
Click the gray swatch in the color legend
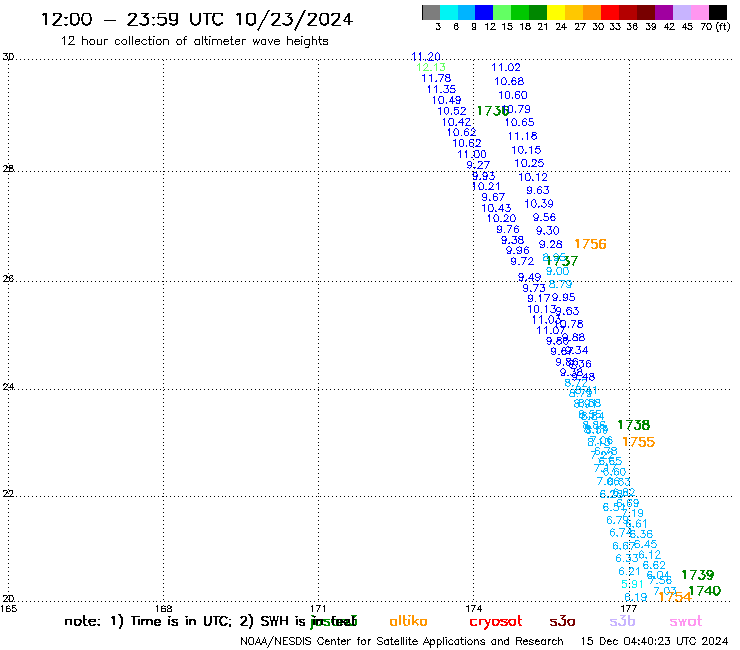pos(431,12)
